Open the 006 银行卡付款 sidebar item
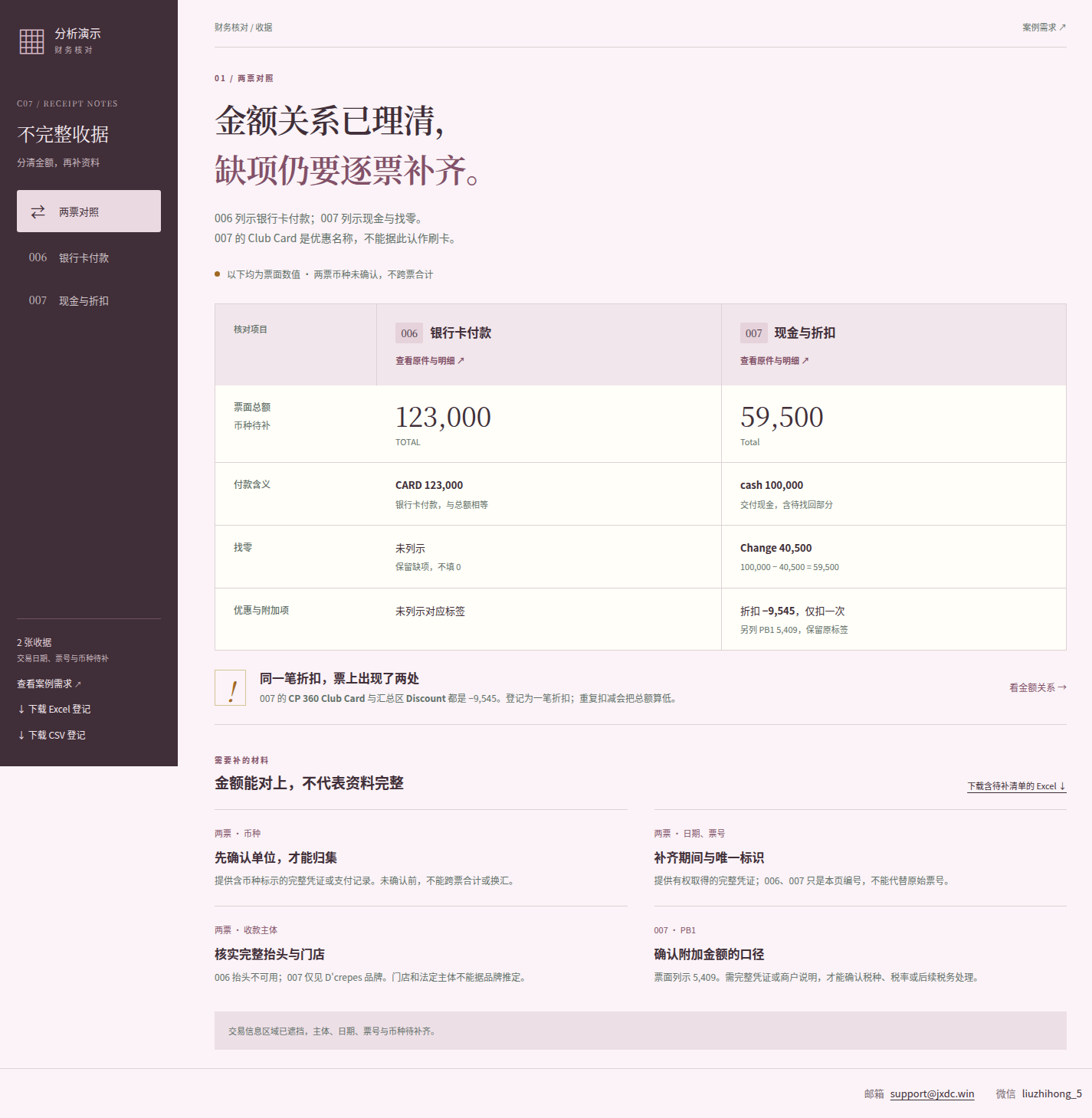 (89, 257)
